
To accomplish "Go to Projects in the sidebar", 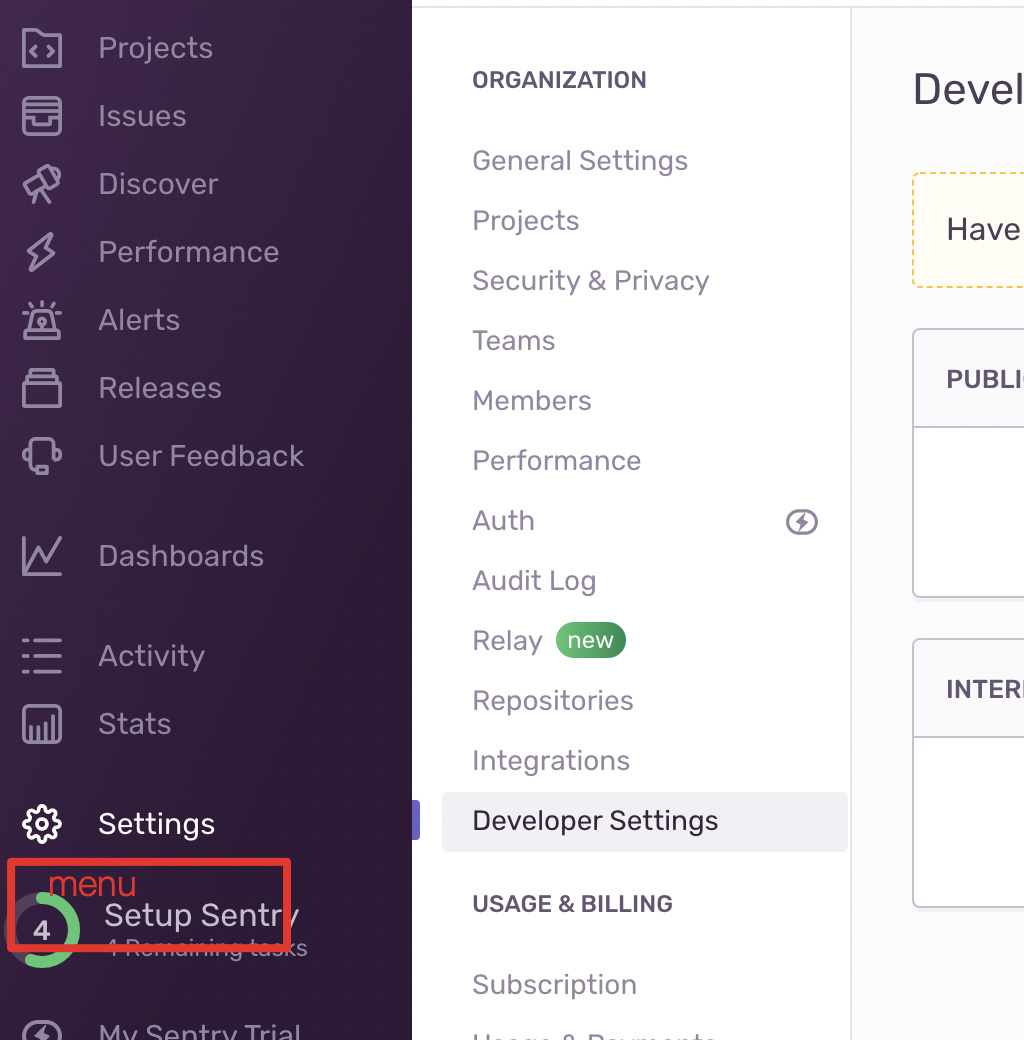I will [x=156, y=48].
